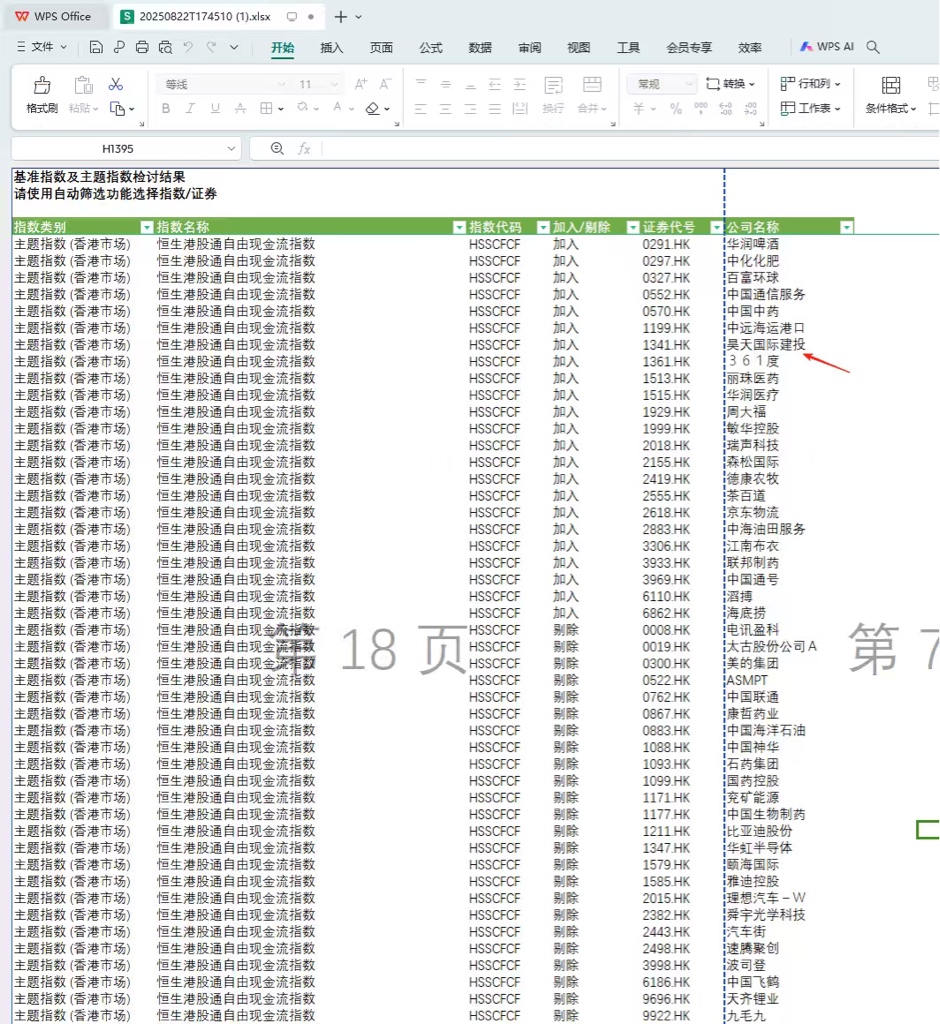Screen dimensions: 940x1024
Task: Expand the font size 11 dropdown
Action: tap(334, 84)
